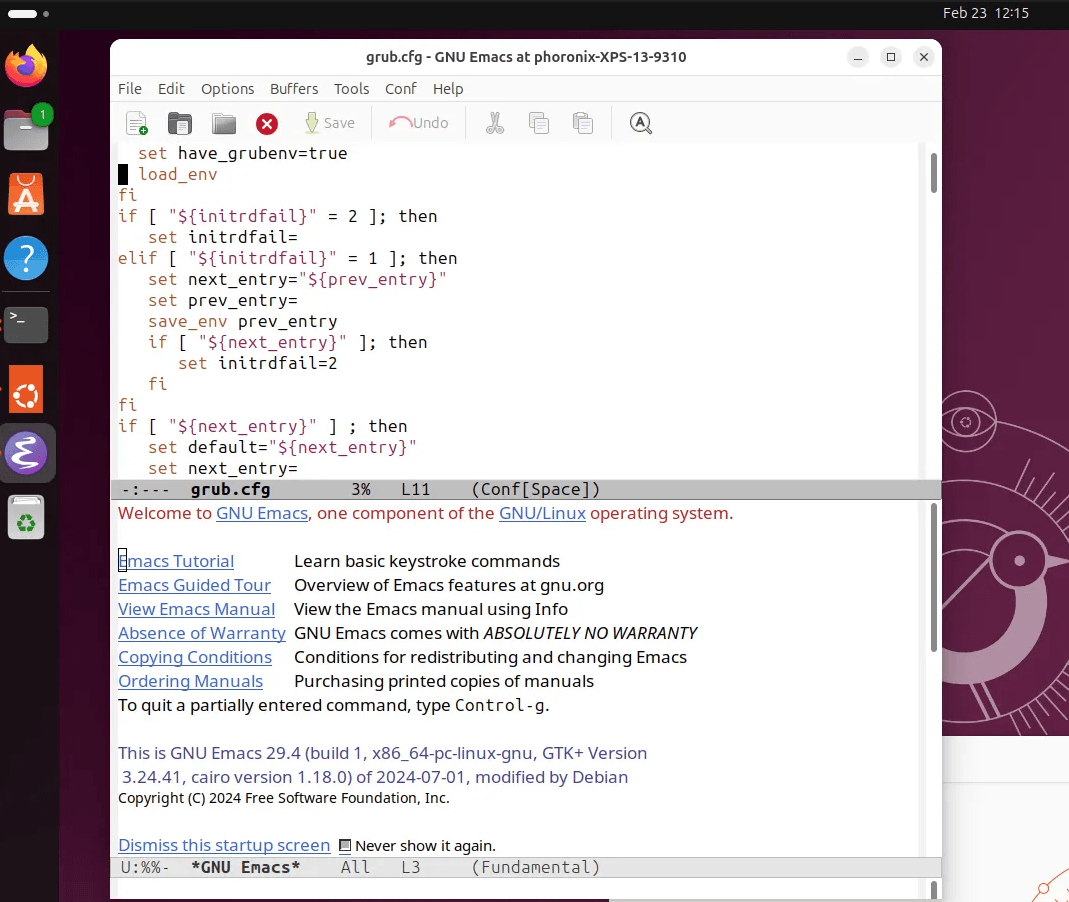Image resolution: width=1069 pixels, height=902 pixels.
Task: Start search with the magnifier icon
Action: [x=640, y=123]
